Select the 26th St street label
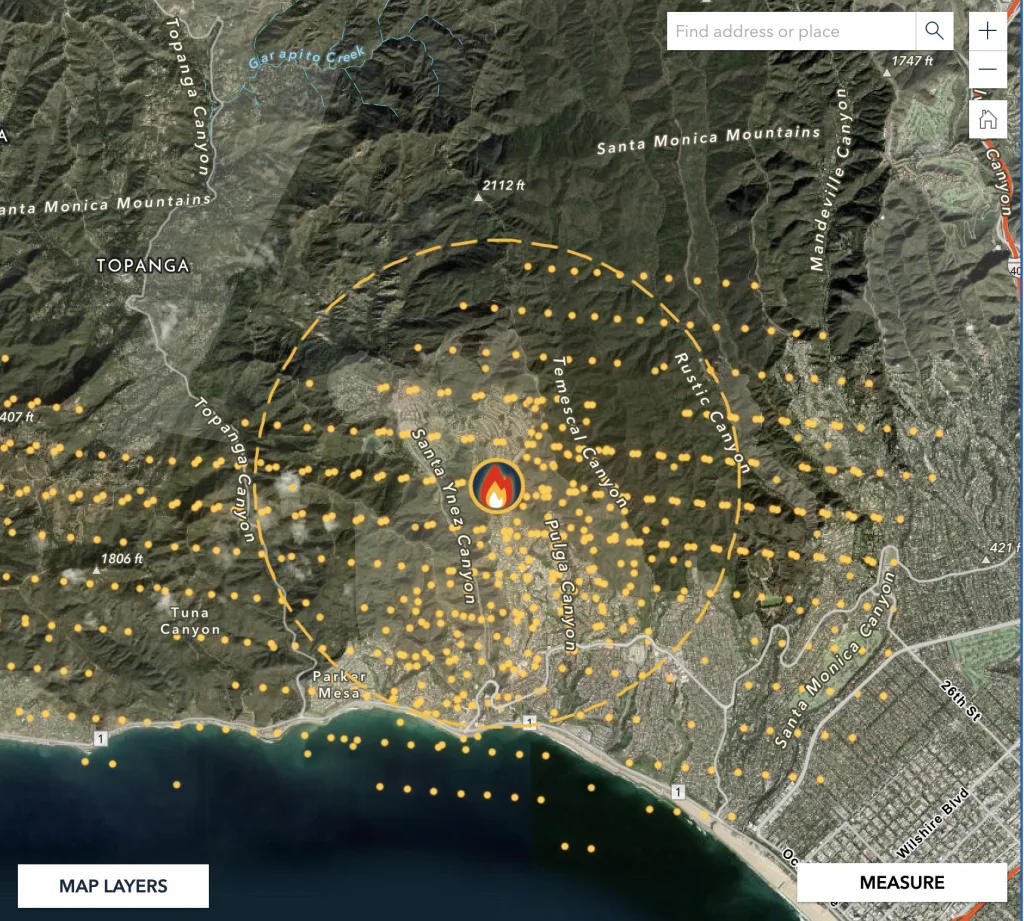Image resolution: width=1024 pixels, height=921 pixels. pyautogui.click(x=962, y=700)
